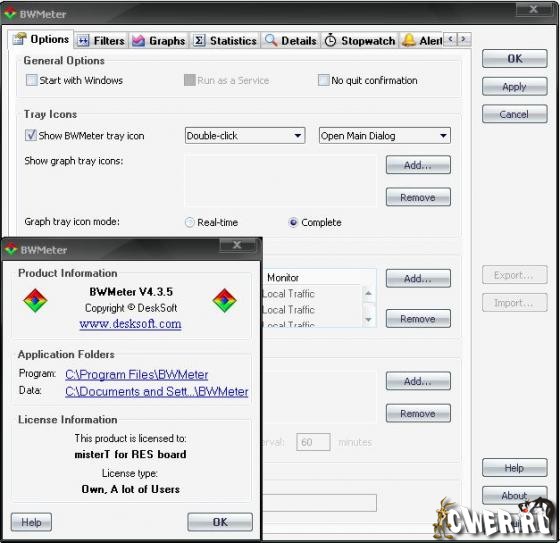The image size is (560, 543).
Task: Click the Export button
Action: 514,275
